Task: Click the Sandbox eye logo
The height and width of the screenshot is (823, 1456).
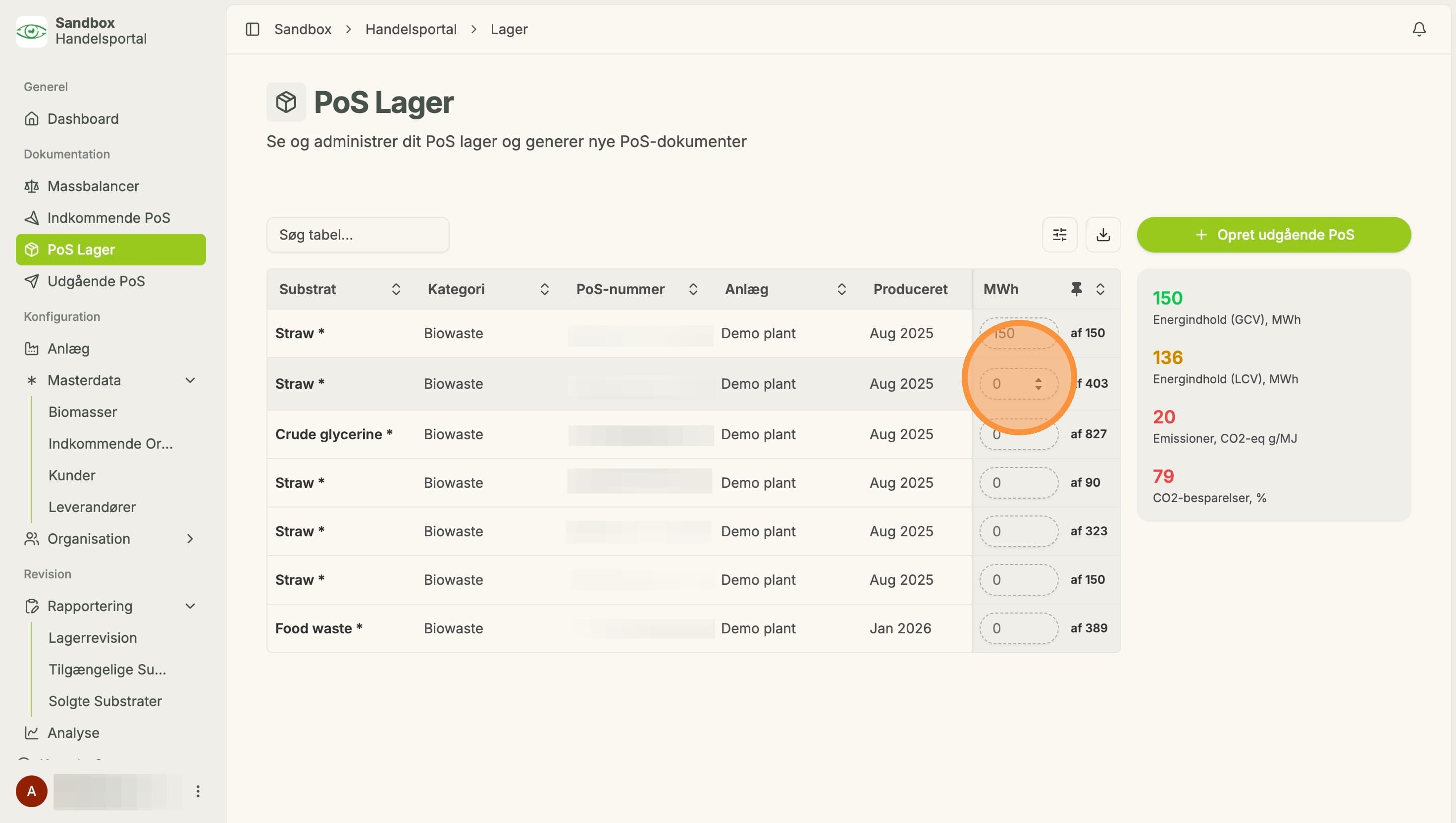Action: pyautogui.click(x=32, y=31)
